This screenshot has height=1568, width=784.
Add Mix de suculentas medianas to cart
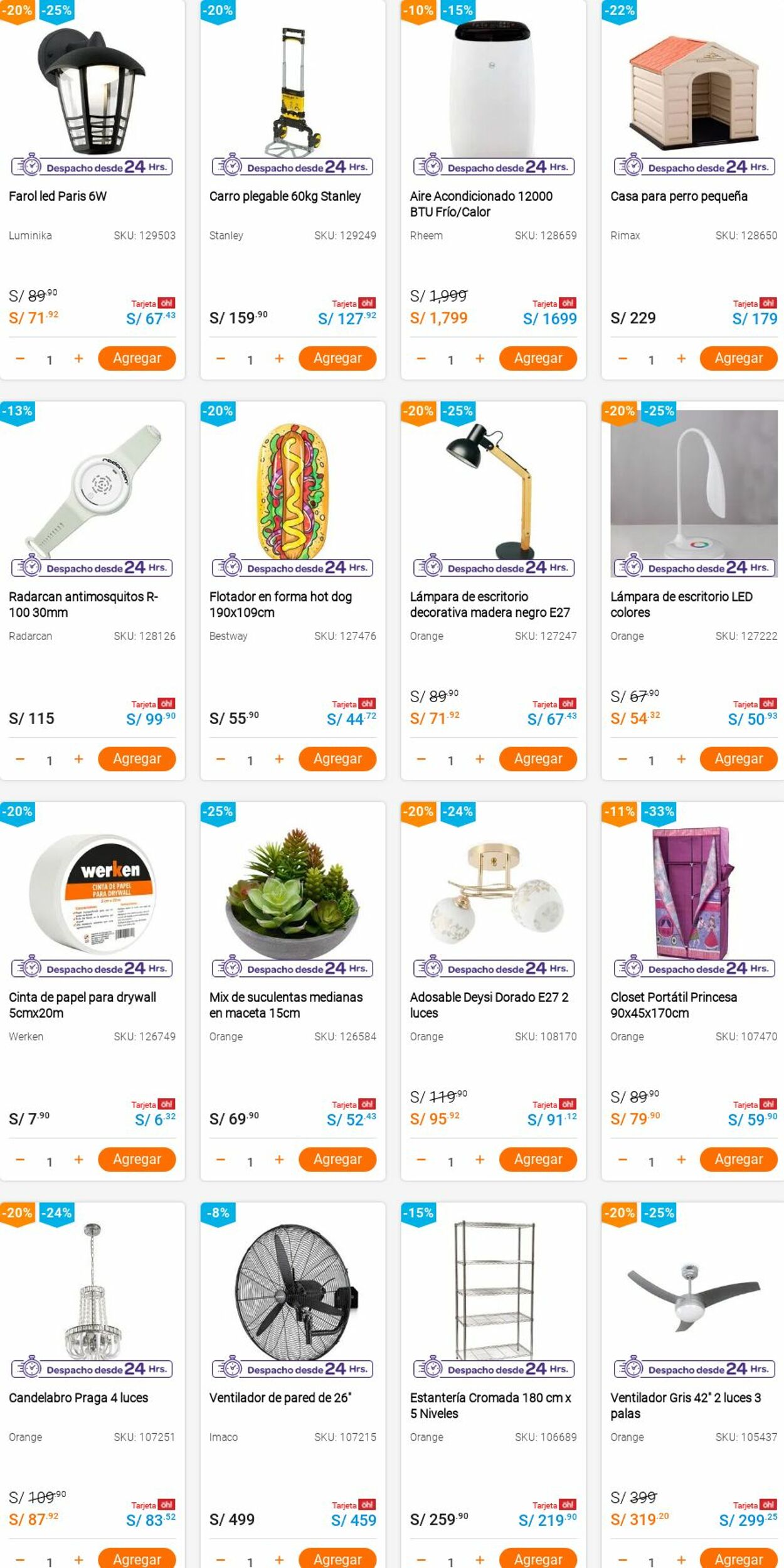pyautogui.click(x=337, y=1159)
